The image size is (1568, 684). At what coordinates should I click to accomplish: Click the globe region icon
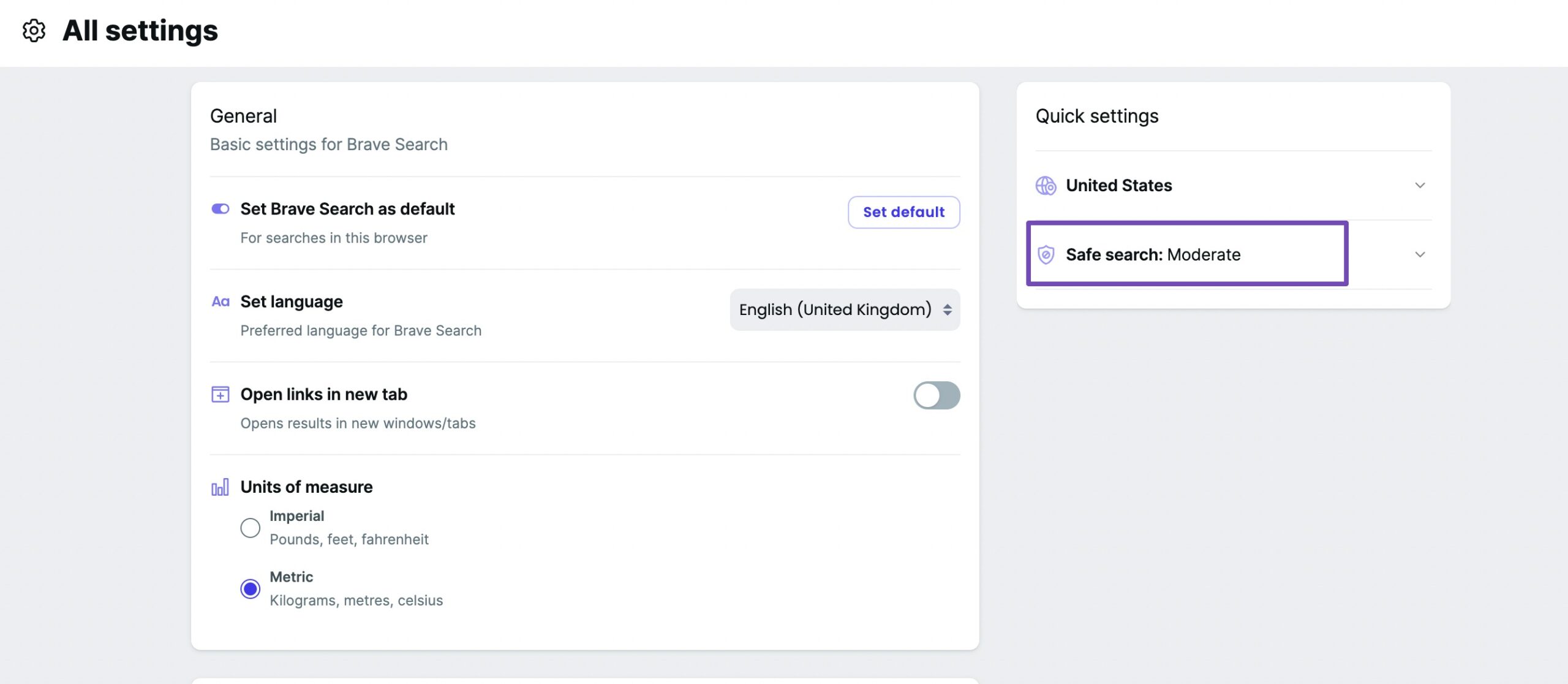pyautogui.click(x=1046, y=185)
